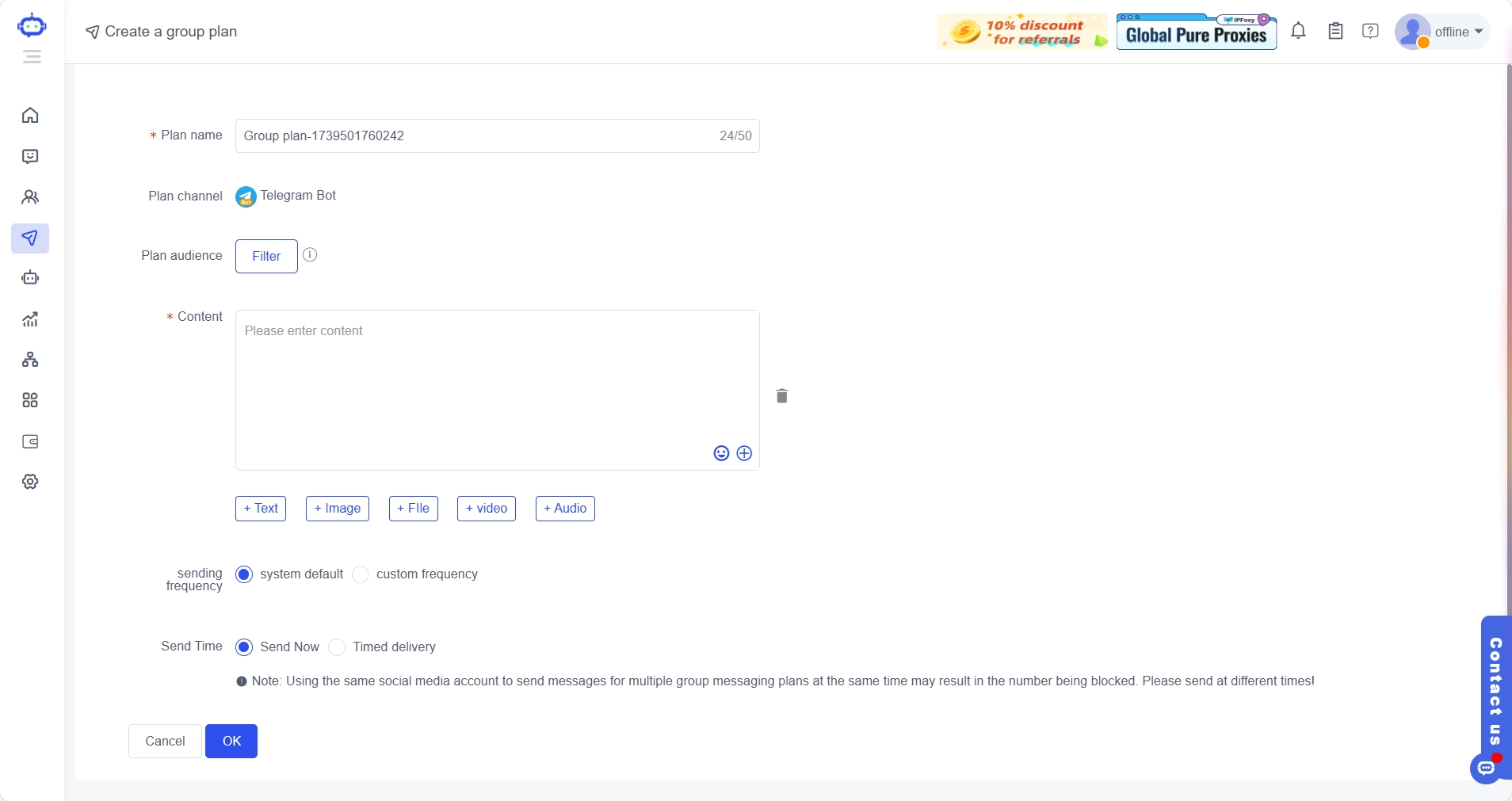Choose Timed delivery for Send Time
The image size is (1512, 801).
(x=336, y=647)
